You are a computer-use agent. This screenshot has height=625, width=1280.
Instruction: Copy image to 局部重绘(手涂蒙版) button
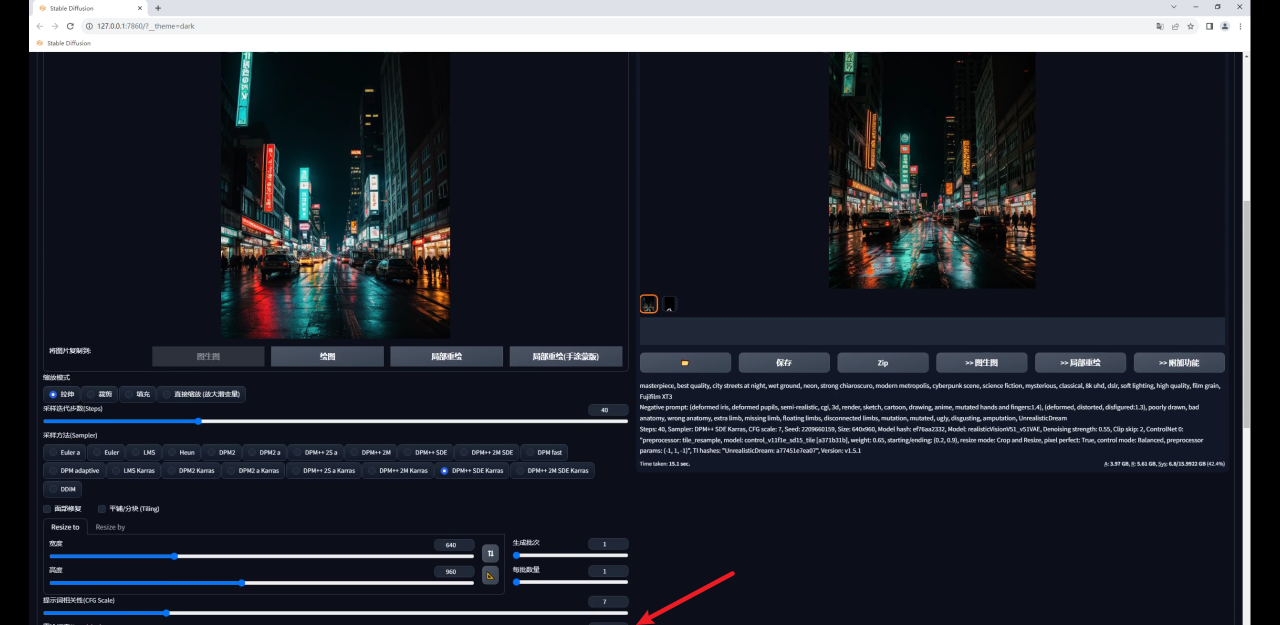coord(566,356)
